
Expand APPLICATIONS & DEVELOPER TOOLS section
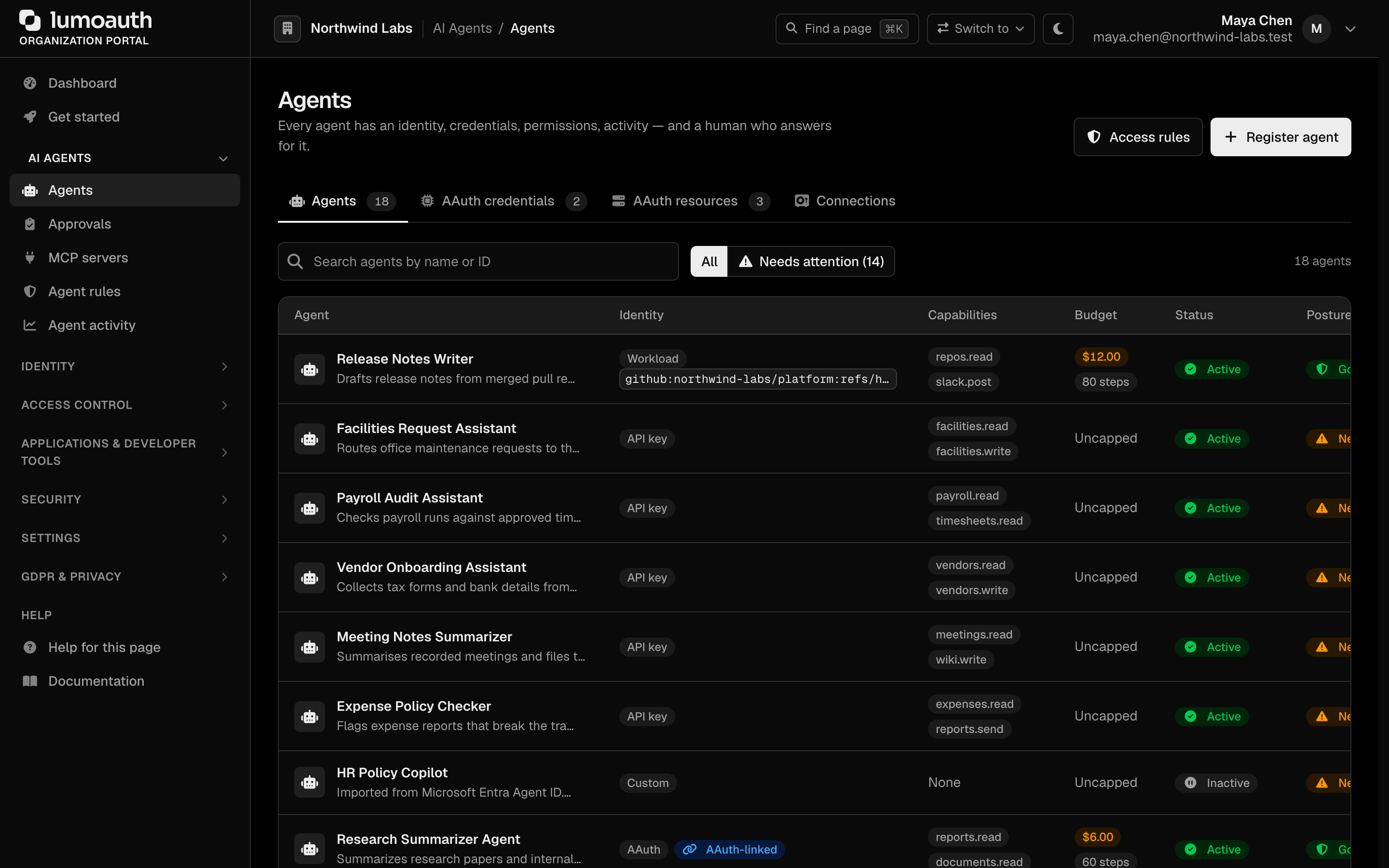coord(124,452)
